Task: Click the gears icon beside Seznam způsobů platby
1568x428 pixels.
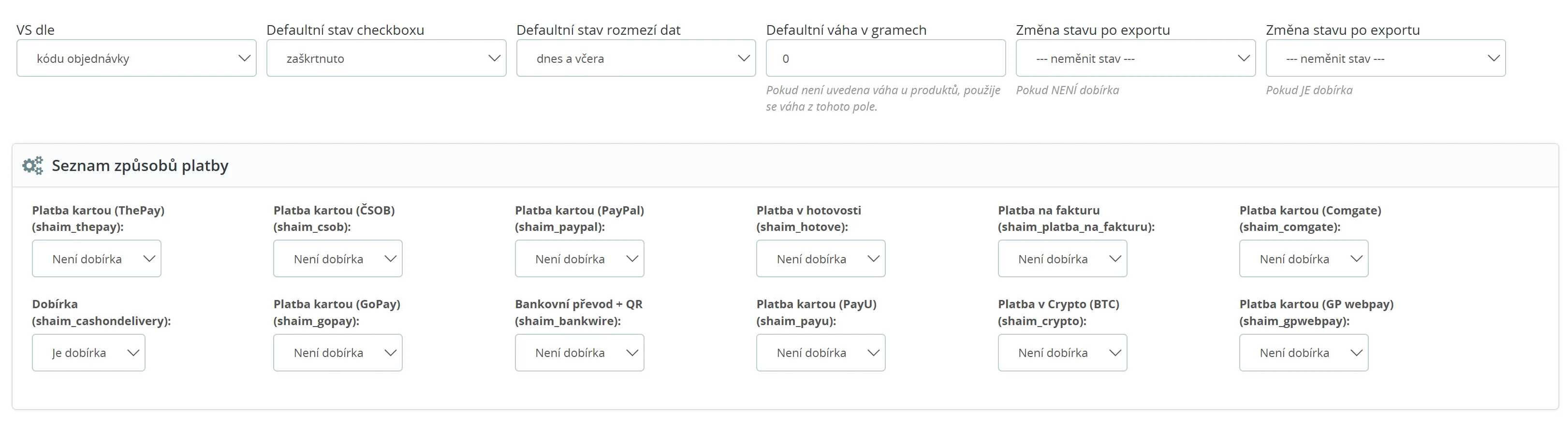Action: click(33, 165)
